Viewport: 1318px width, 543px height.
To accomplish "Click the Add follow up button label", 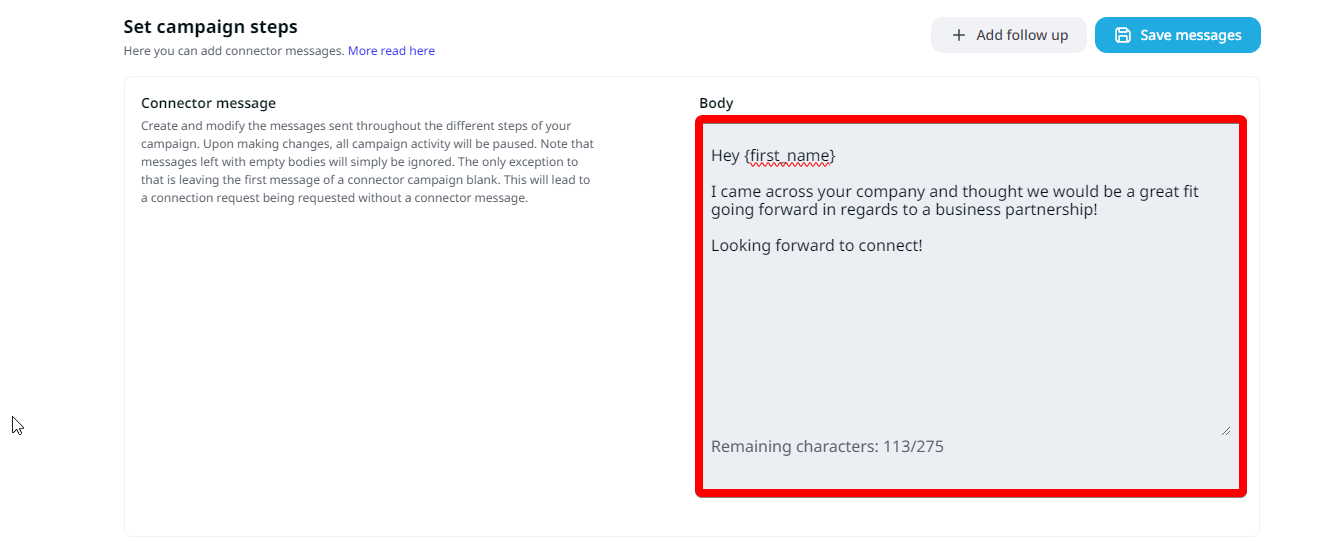I will [1022, 35].
